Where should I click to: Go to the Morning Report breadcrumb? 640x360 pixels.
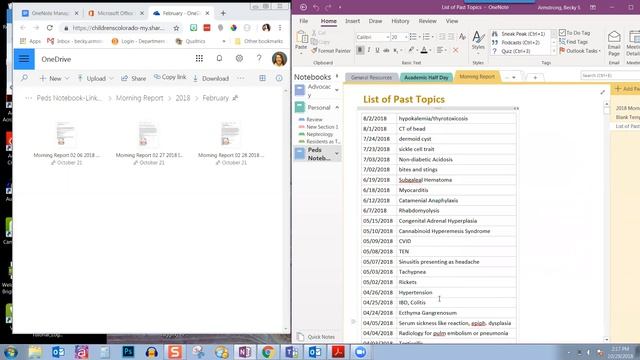[140, 98]
